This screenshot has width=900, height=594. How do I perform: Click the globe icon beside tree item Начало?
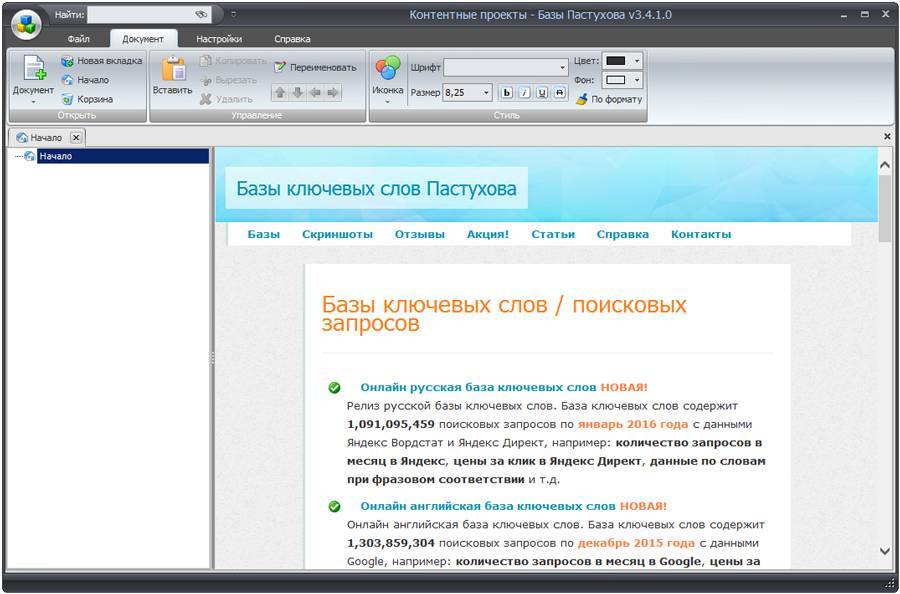[29, 156]
